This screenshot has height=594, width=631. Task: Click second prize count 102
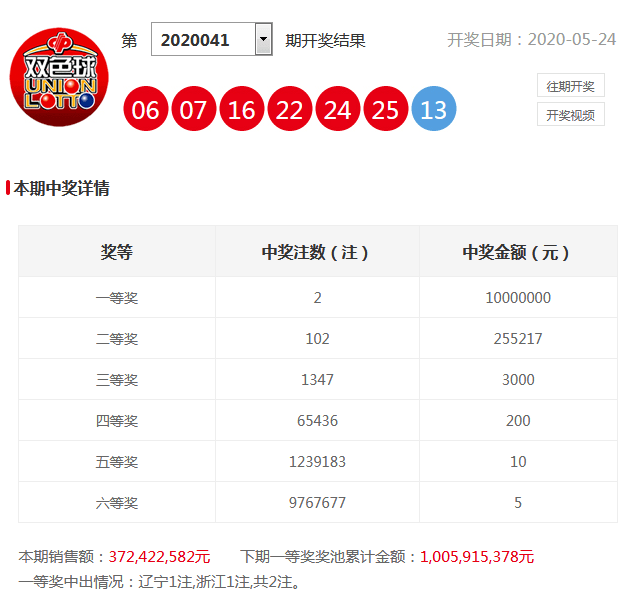pos(318,339)
